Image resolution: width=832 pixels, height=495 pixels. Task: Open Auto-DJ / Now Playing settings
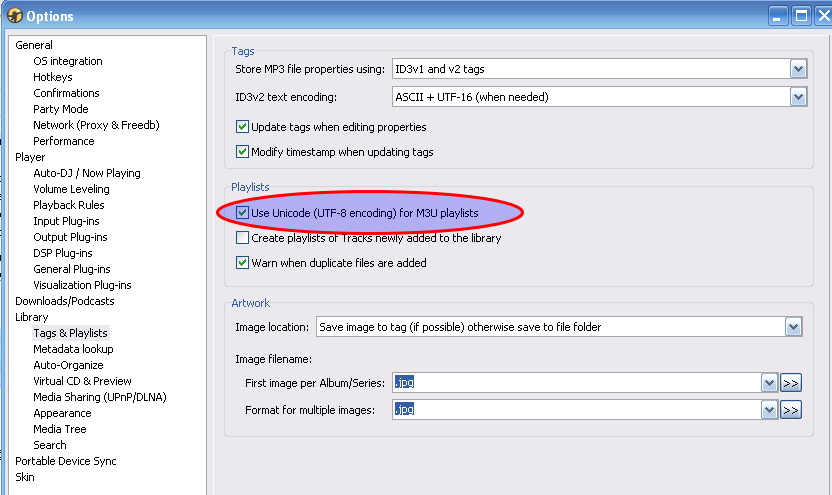click(x=87, y=173)
